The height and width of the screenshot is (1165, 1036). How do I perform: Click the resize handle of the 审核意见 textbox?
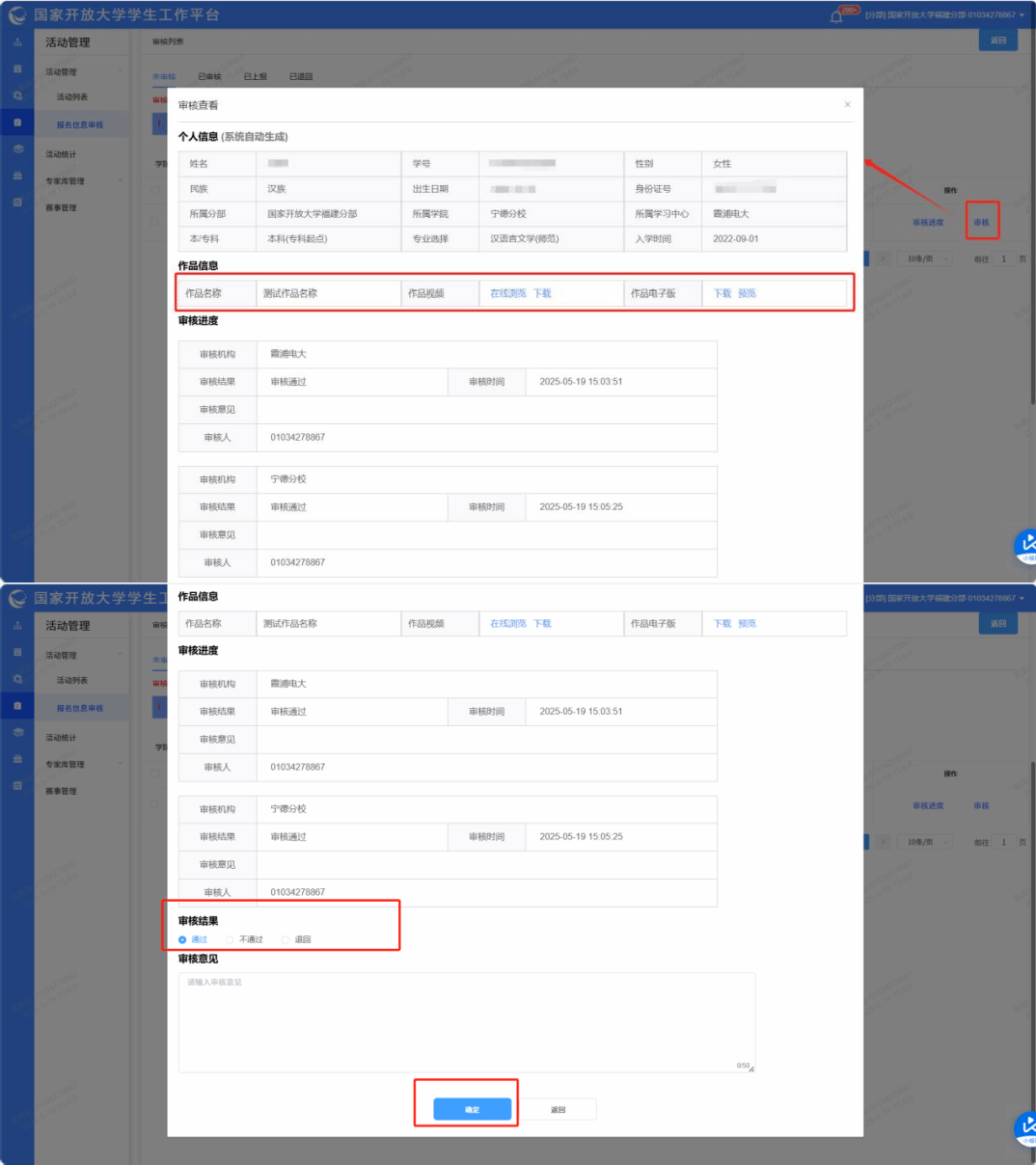tap(750, 1068)
